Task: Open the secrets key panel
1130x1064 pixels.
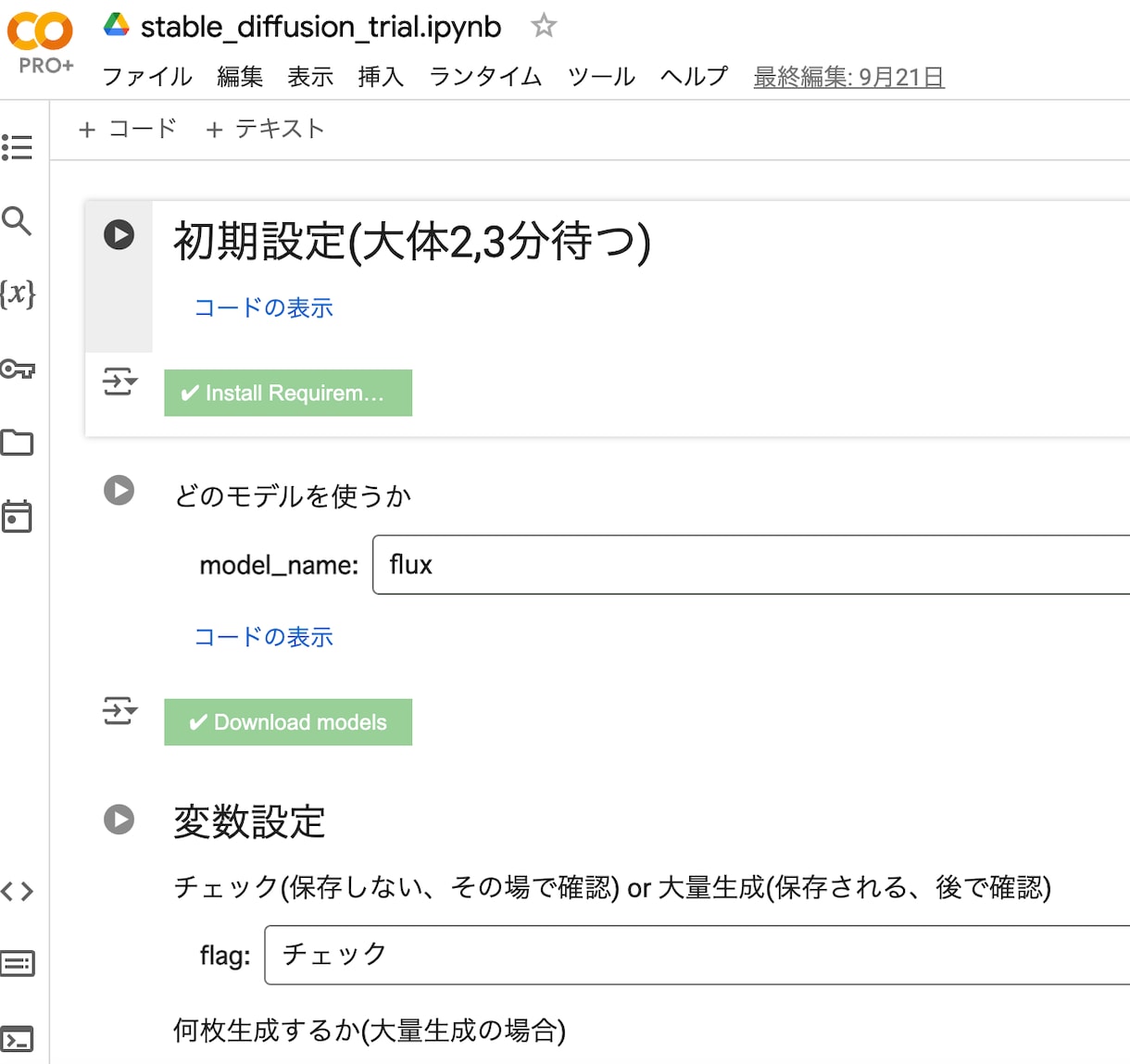Action: pos(18,369)
